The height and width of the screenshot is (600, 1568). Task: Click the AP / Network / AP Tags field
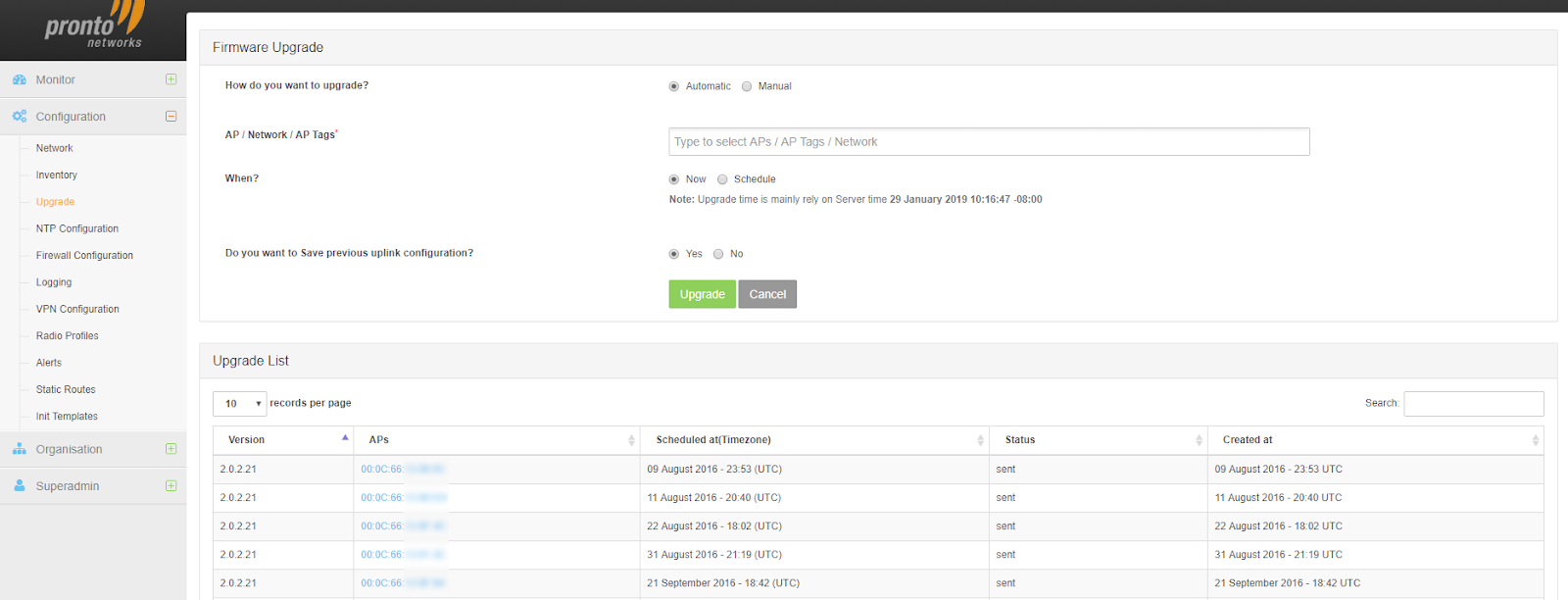click(989, 141)
